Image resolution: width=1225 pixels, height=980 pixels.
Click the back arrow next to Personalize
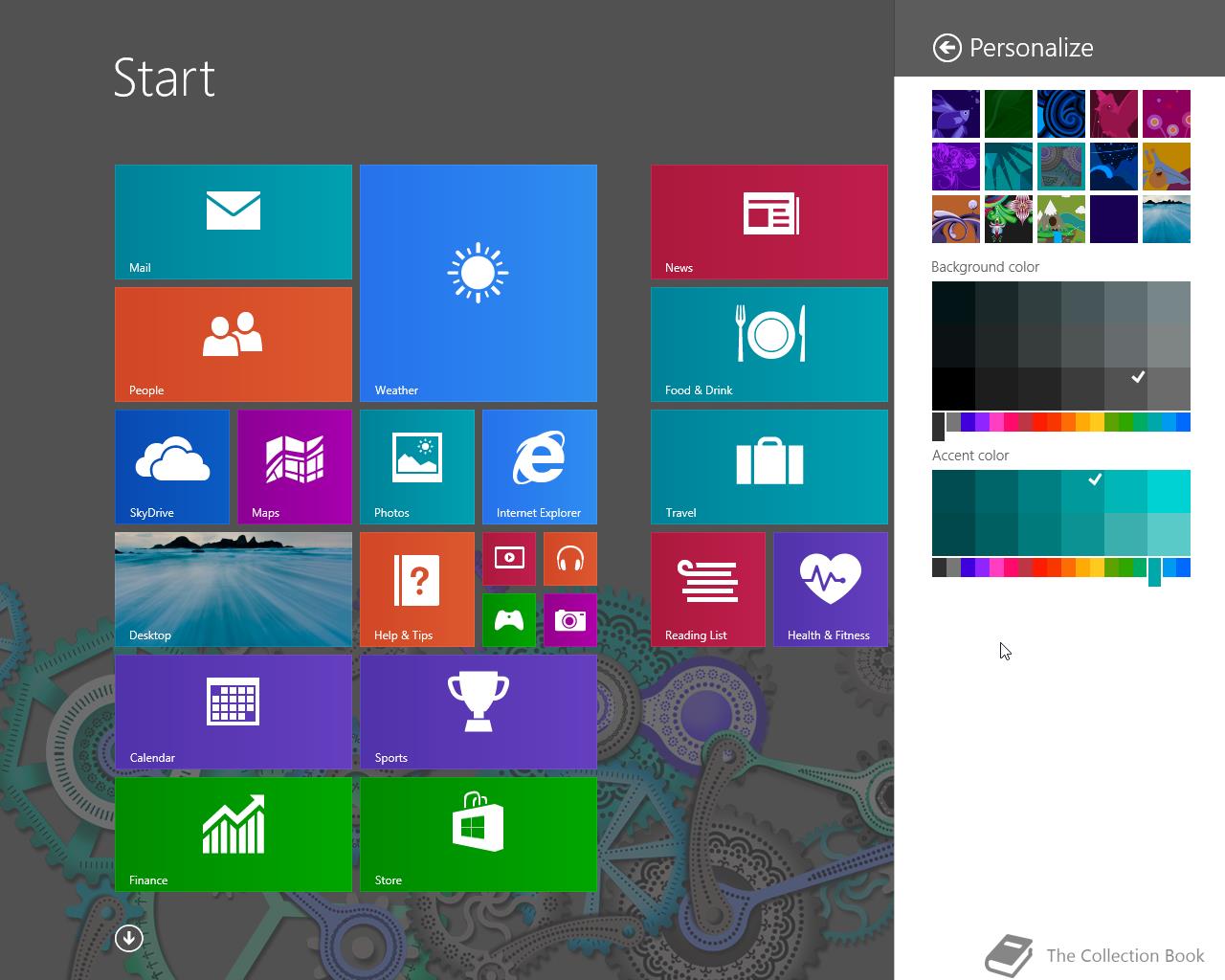click(947, 48)
